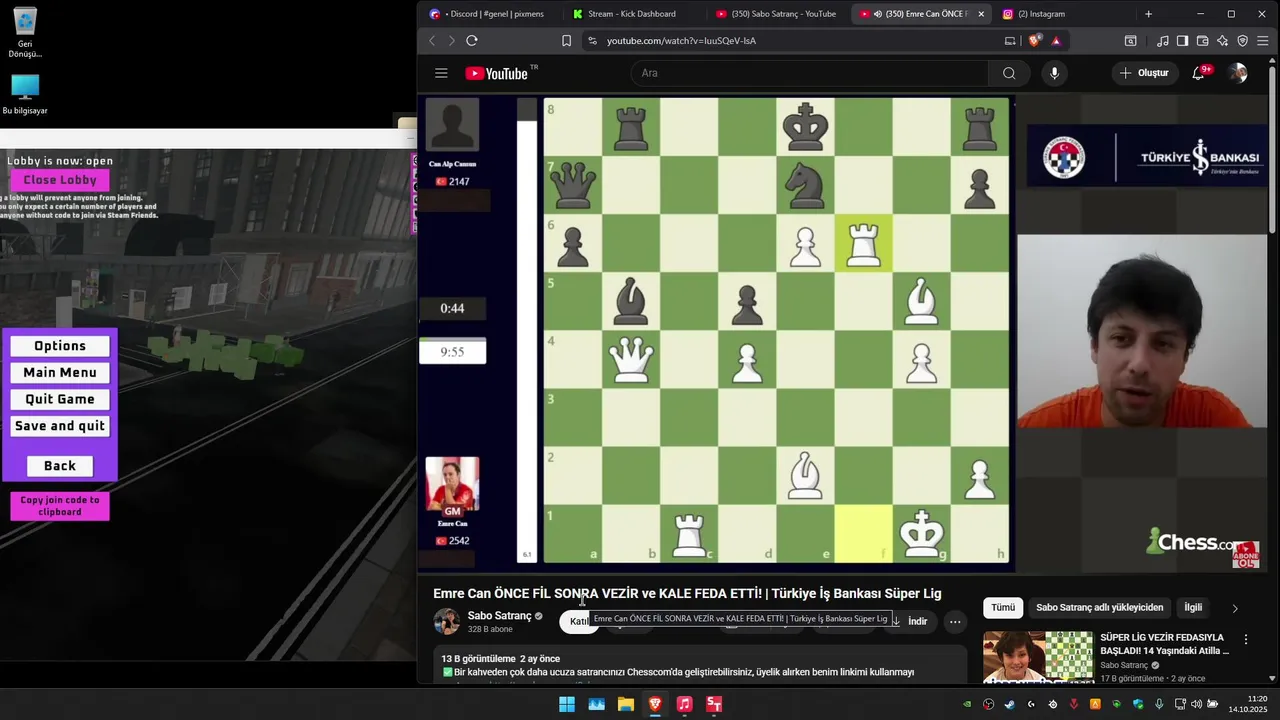Open the YouTube hamburger guide menu
Image resolution: width=1280 pixels, height=720 pixels.
tap(441, 73)
